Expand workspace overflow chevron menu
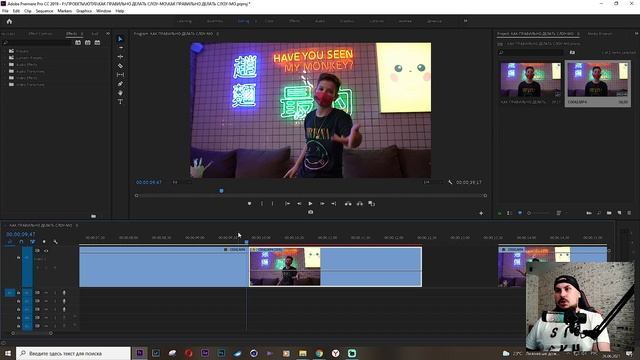640x360 pixels. (x=465, y=21)
